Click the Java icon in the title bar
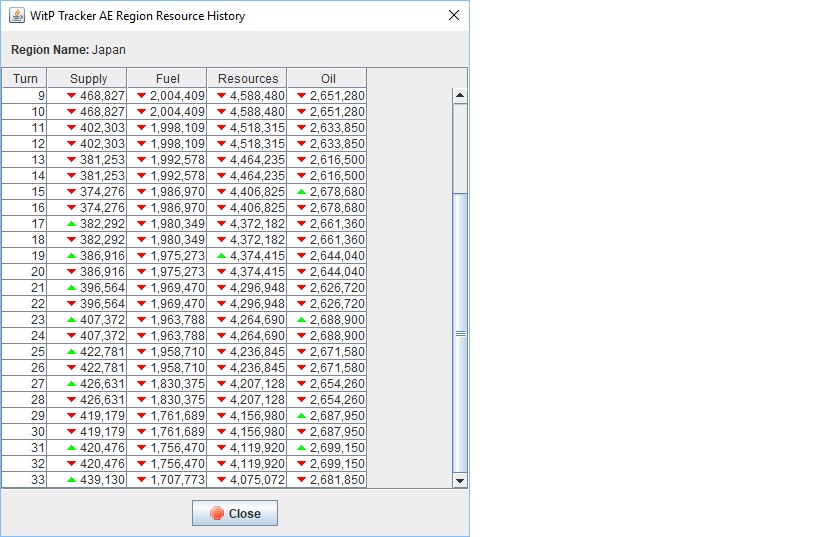 (17, 16)
